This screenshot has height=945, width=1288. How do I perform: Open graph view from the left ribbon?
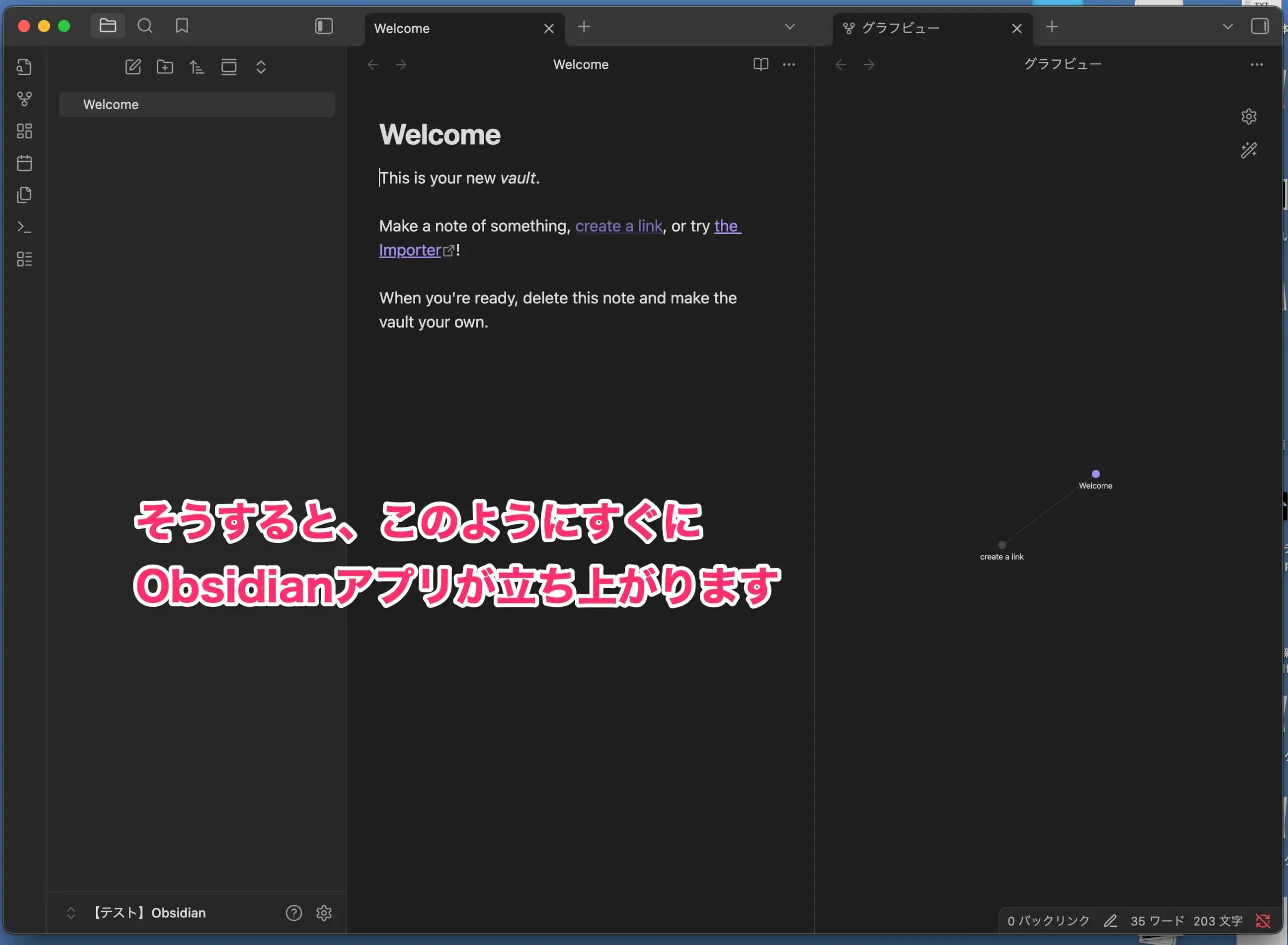pos(24,99)
